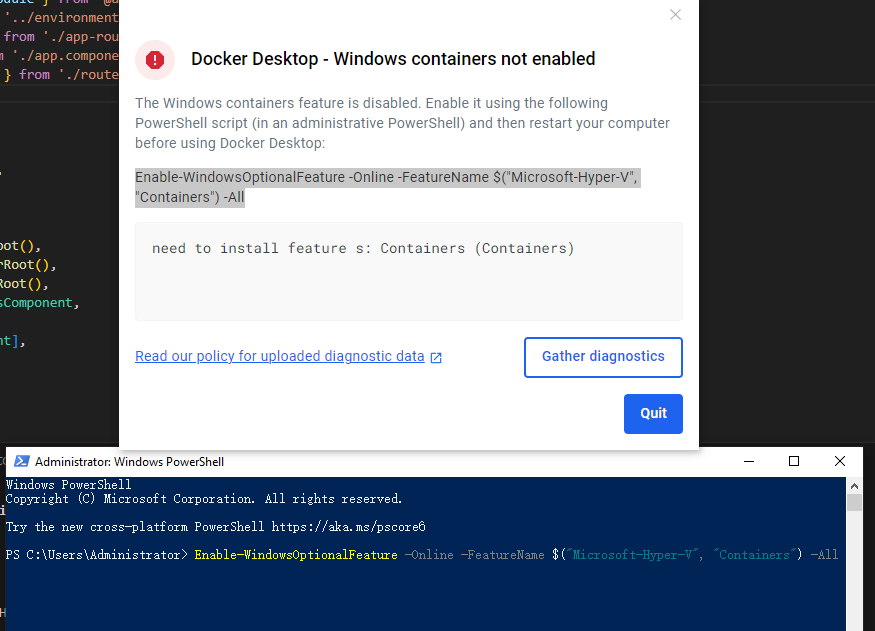
Task: Maximize the Administrator PowerShell window
Action: click(x=794, y=461)
